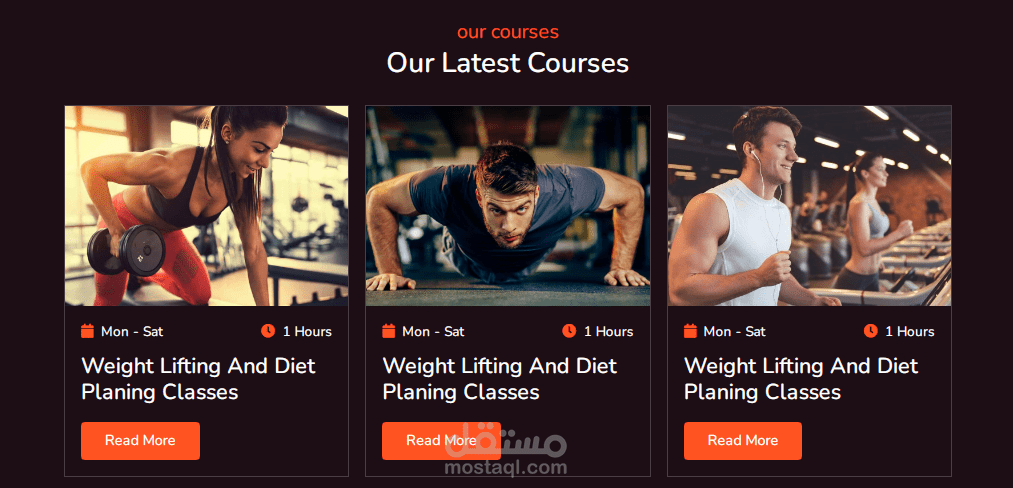Click the clock icon in the third course card
The height and width of the screenshot is (488, 1013).
coord(871,331)
